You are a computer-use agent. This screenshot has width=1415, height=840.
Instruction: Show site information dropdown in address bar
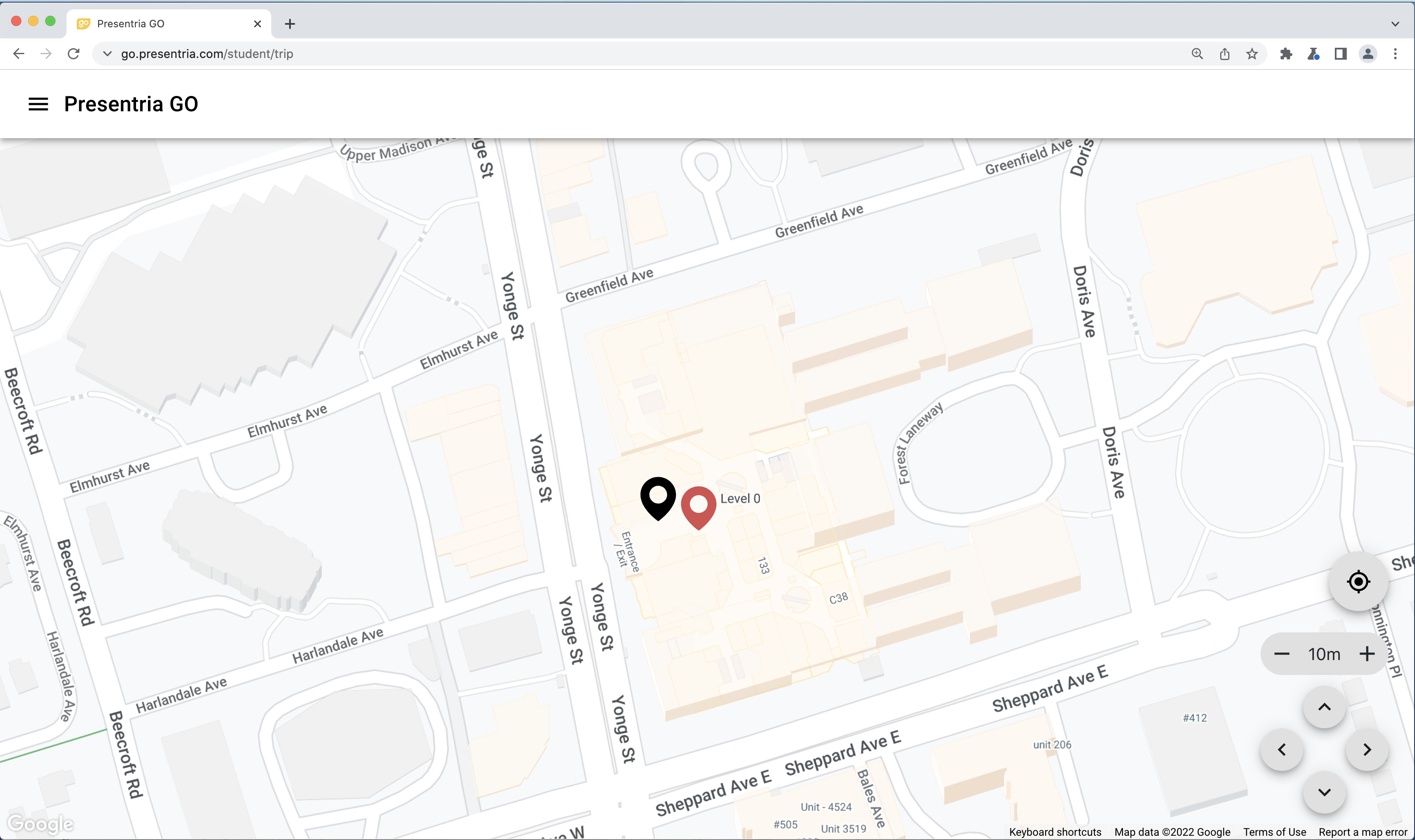pos(107,54)
